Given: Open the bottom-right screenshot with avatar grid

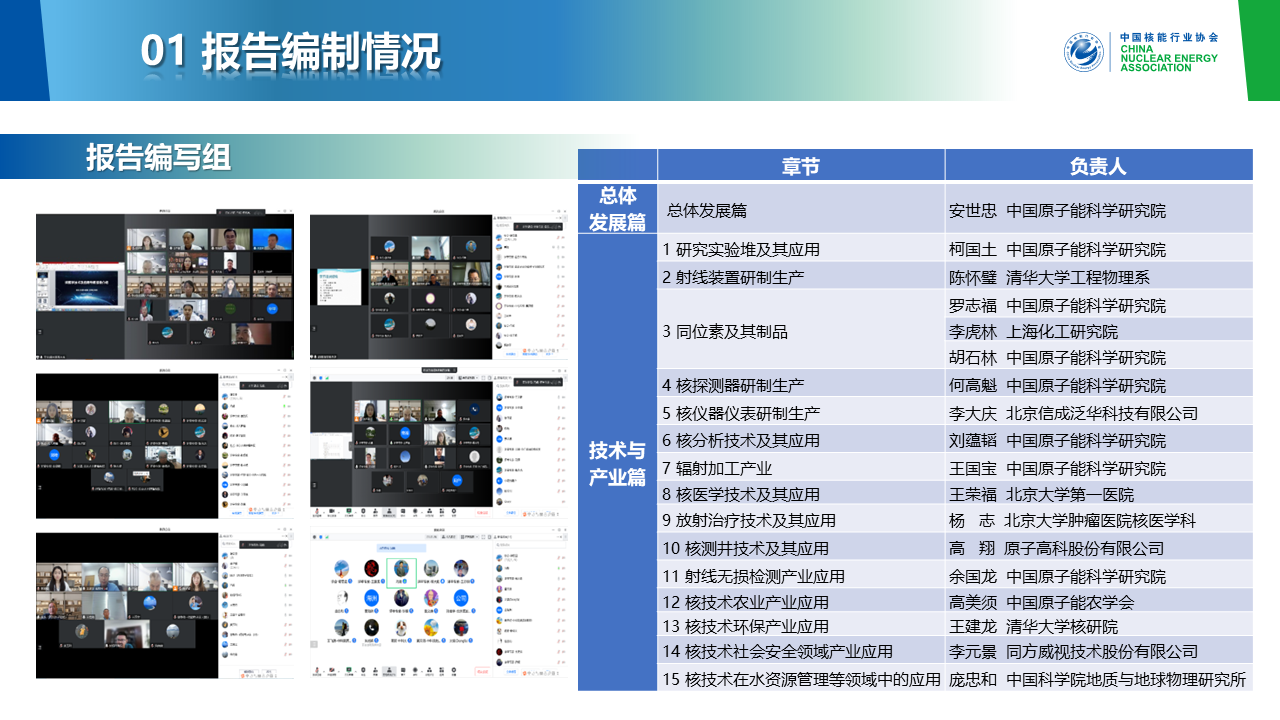Looking at the screenshot, I should (438, 606).
